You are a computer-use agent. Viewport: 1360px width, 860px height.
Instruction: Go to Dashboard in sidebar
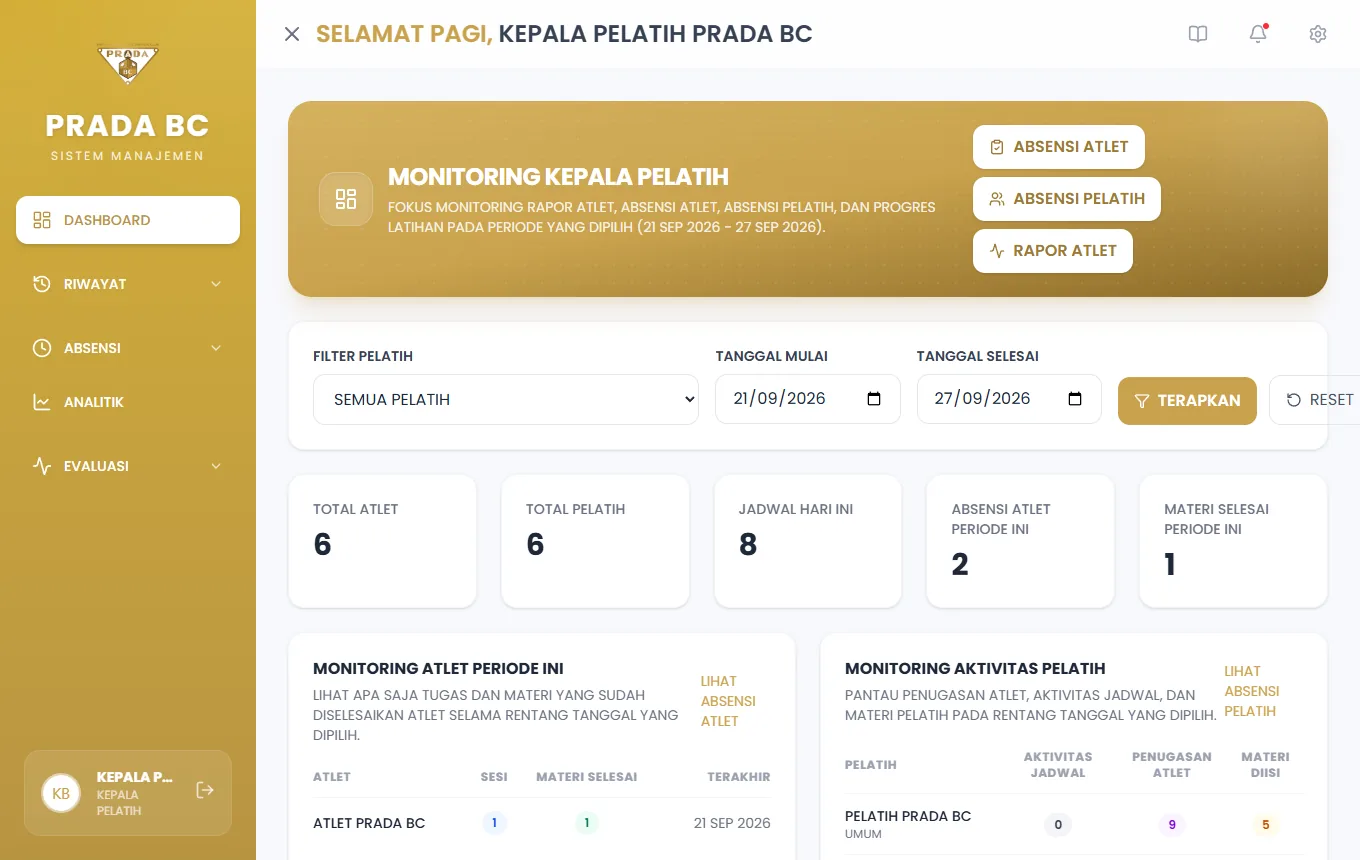(128, 220)
